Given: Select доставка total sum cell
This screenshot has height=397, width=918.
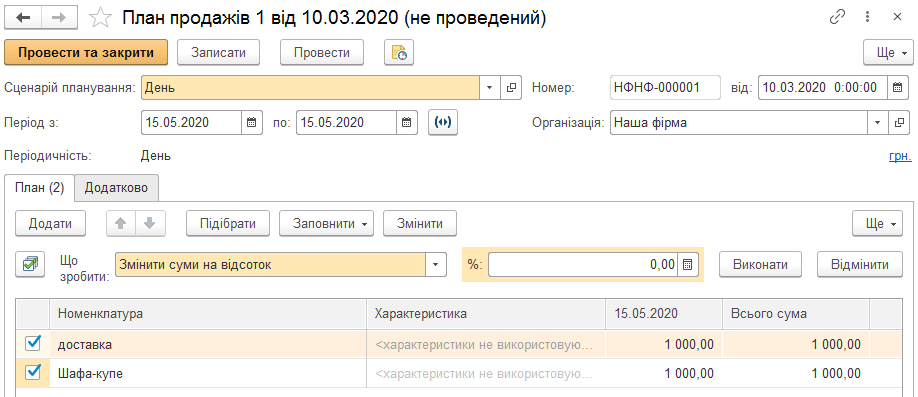Looking at the screenshot, I should coord(796,344).
